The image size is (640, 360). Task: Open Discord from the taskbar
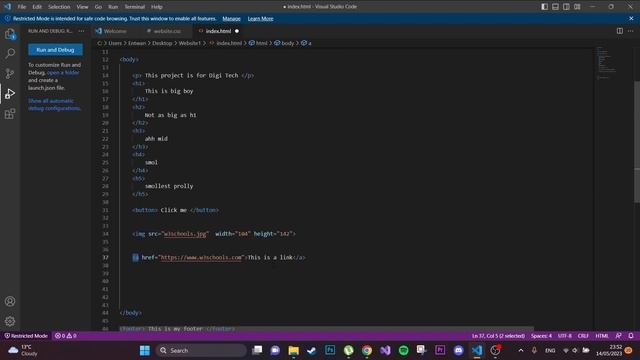tap(459, 350)
